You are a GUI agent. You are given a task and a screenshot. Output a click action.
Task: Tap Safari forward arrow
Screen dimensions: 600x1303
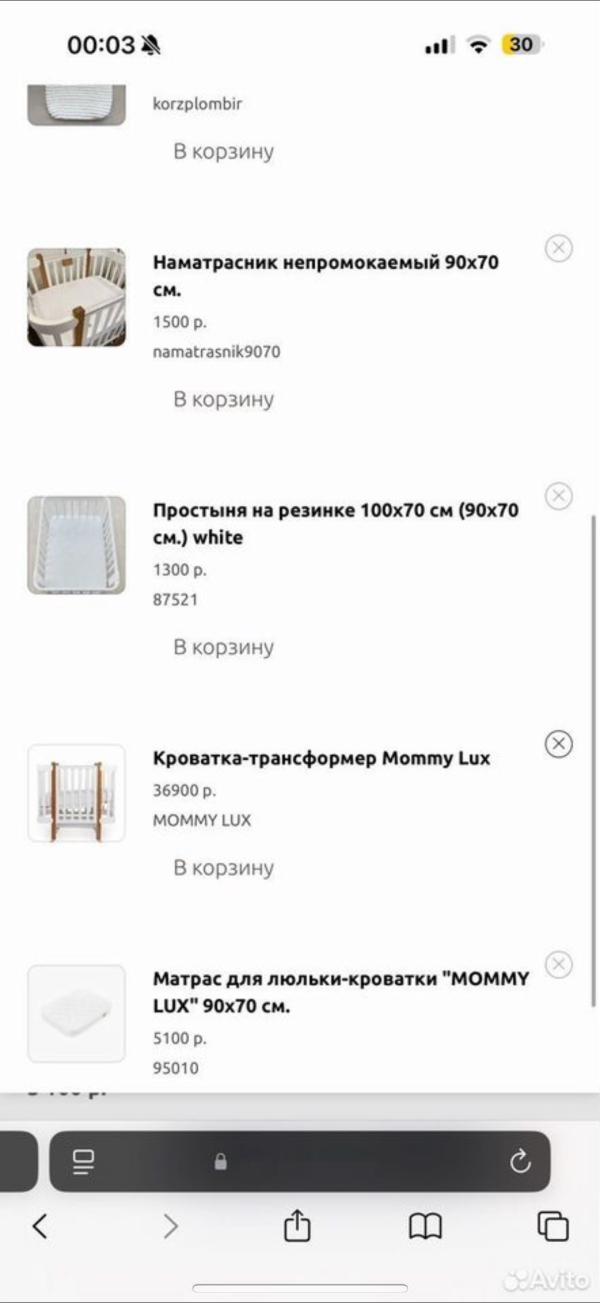[x=170, y=1226]
